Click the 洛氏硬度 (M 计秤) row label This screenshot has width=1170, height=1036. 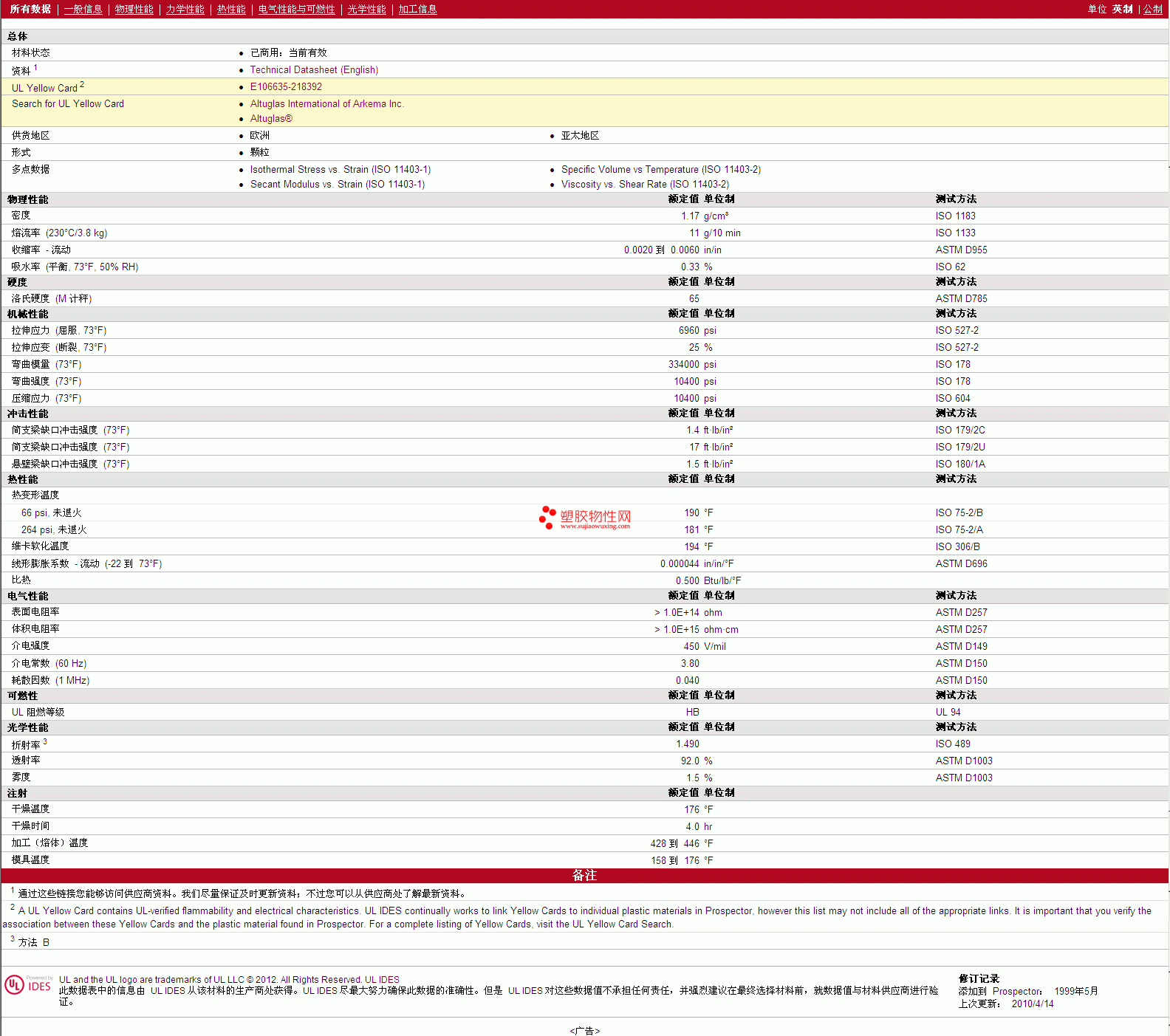52,298
